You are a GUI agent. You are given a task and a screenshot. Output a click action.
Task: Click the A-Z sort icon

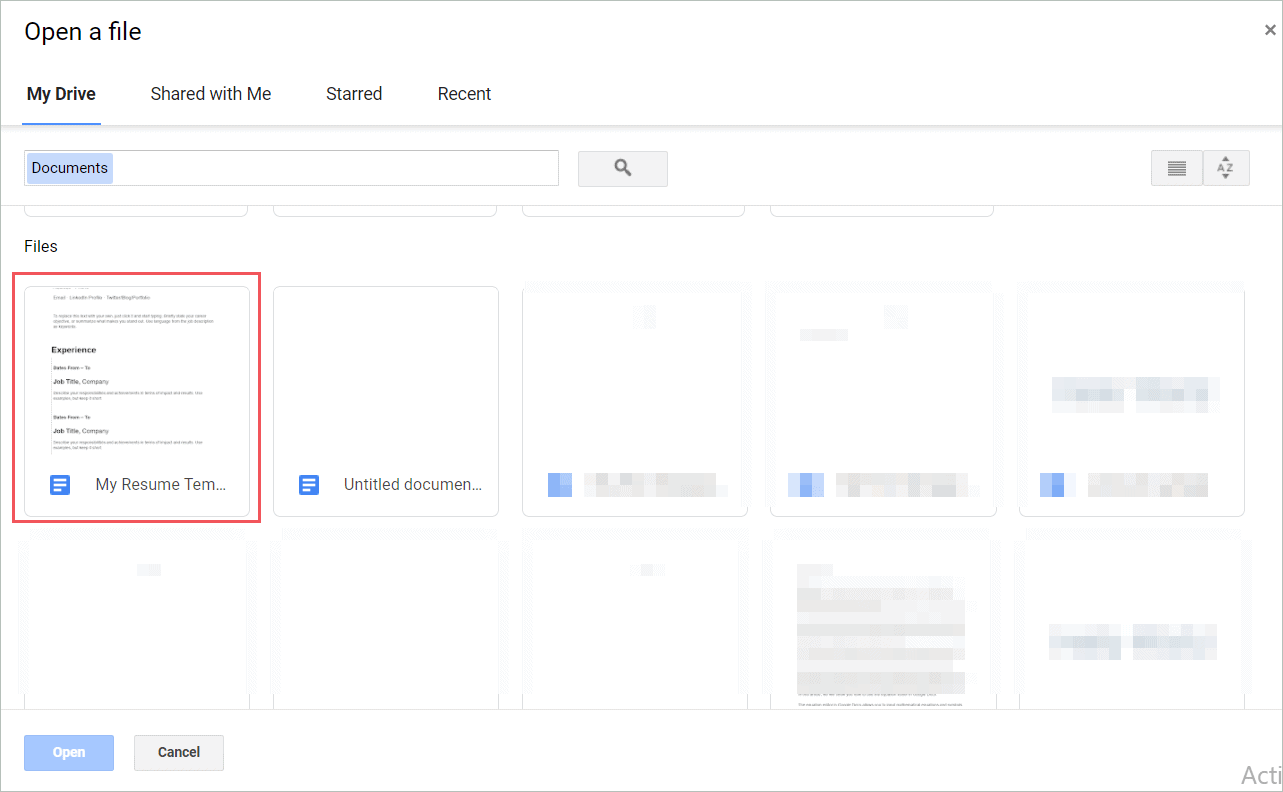pos(1226,168)
